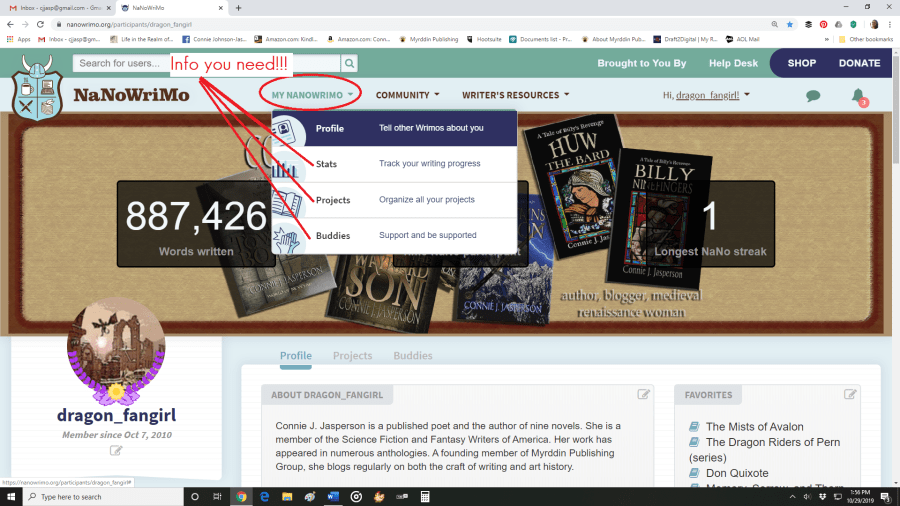Open the notifications bell

[857, 96]
